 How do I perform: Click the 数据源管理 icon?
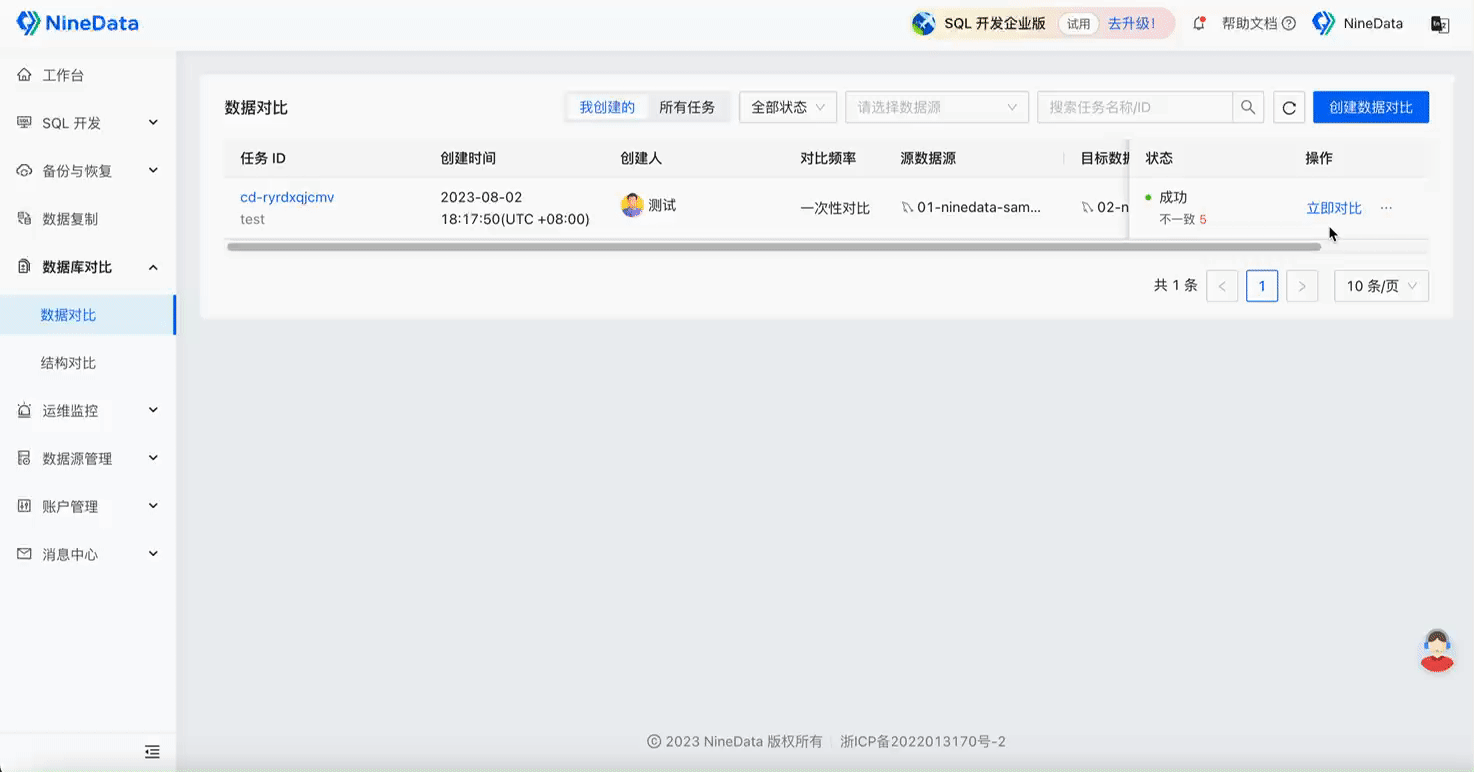point(24,458)
